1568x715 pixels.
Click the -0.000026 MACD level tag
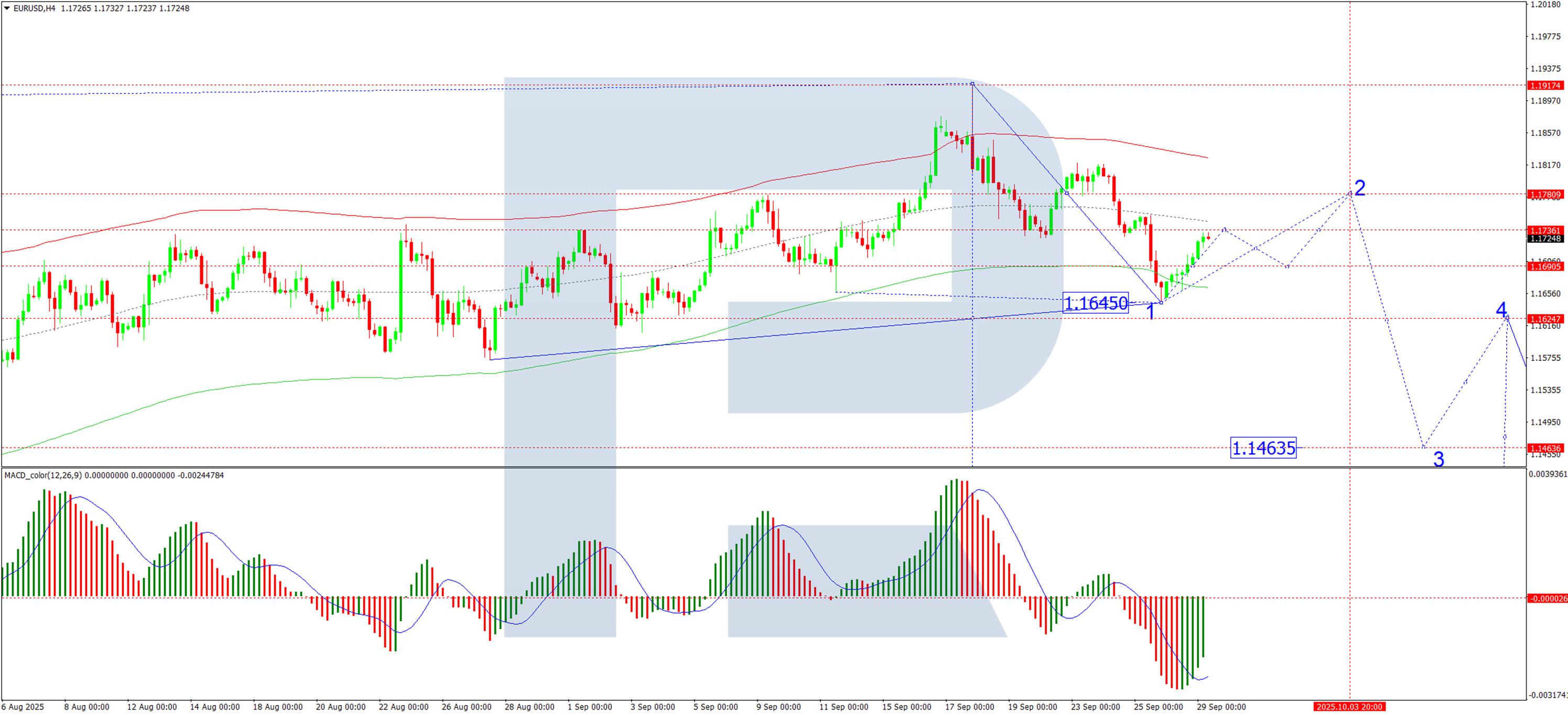[1546, 599]
